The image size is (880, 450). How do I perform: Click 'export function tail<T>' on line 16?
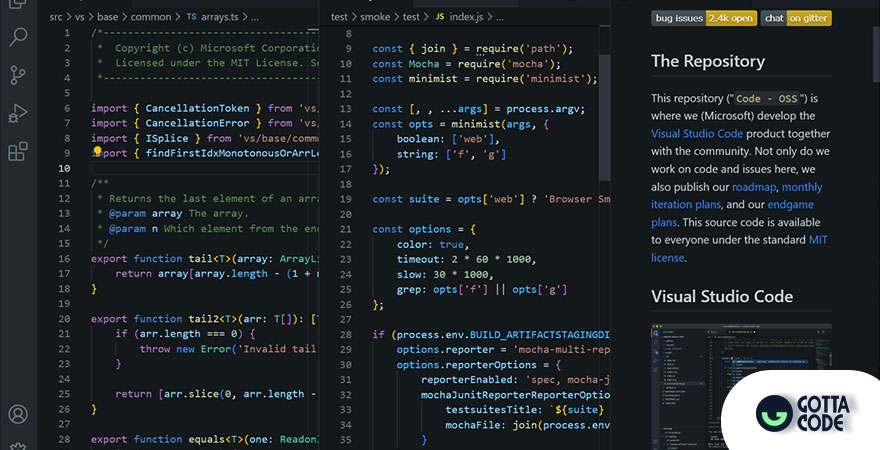pyautogui.click(x=159, y=259)
